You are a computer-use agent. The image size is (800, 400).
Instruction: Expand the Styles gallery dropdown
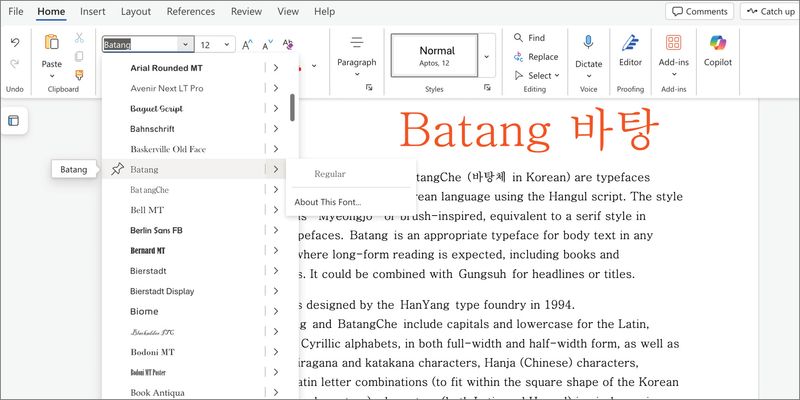click(x=487, y=55)
